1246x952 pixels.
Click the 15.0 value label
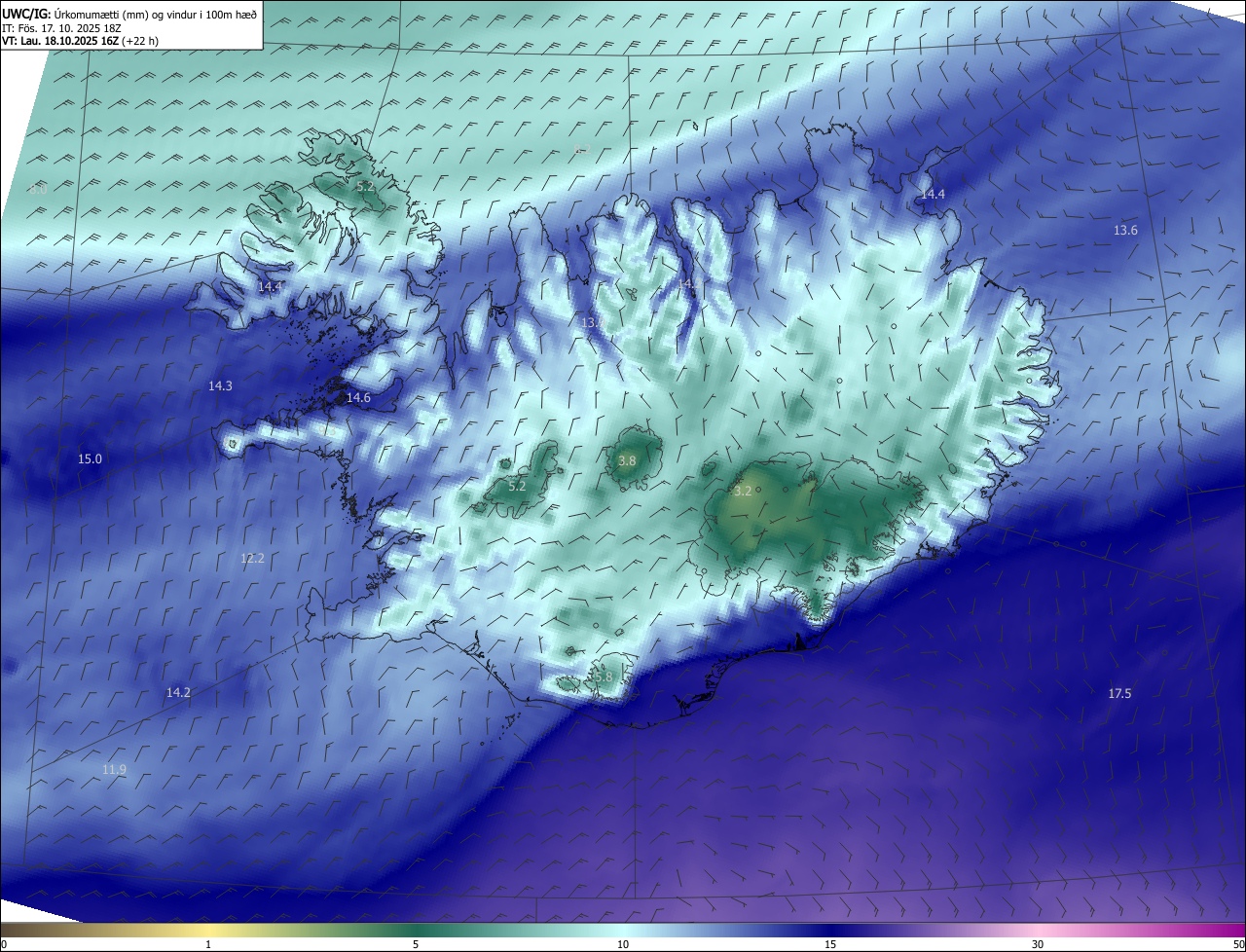pos(90,458)
